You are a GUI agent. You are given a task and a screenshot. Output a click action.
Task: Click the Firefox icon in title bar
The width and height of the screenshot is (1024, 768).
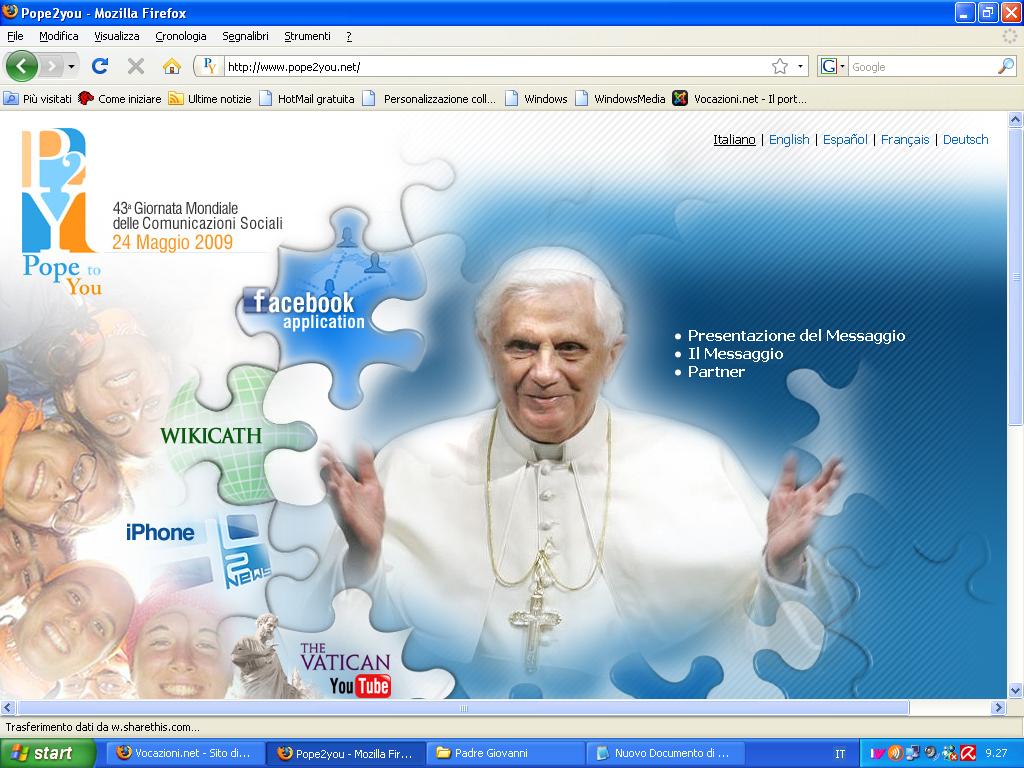10,12
